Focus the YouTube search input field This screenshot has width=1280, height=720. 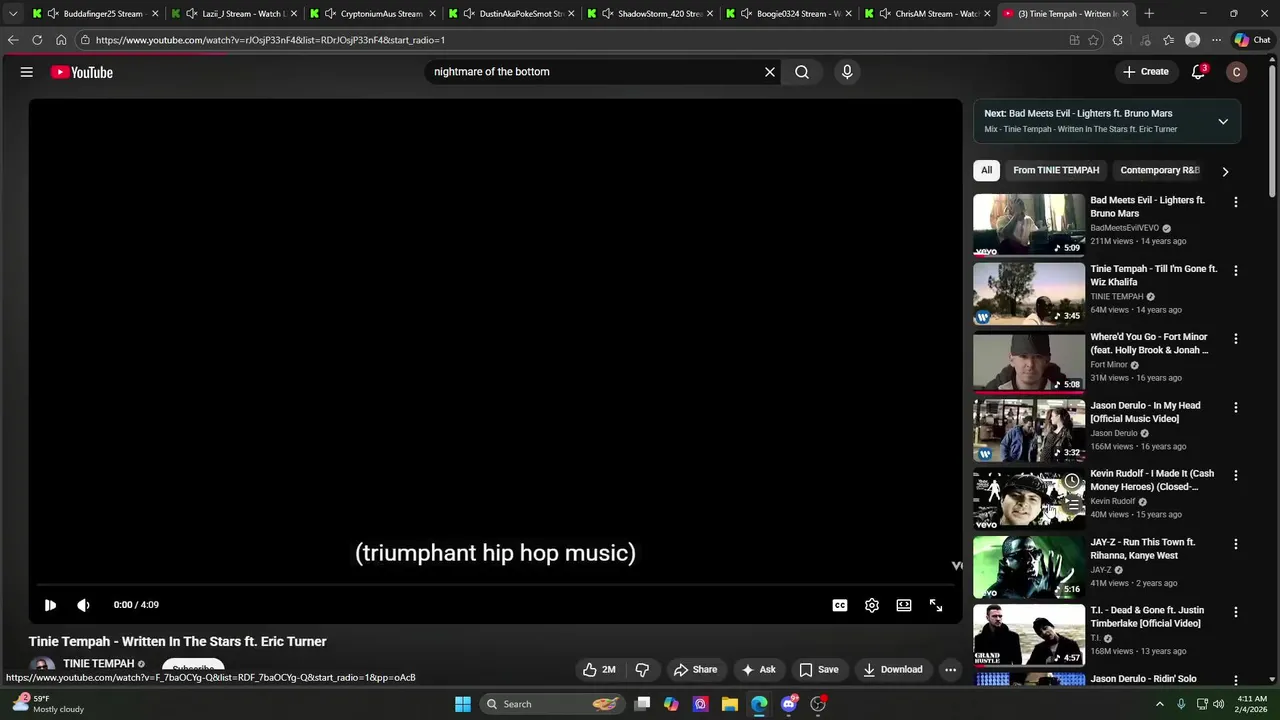[595, 72]
